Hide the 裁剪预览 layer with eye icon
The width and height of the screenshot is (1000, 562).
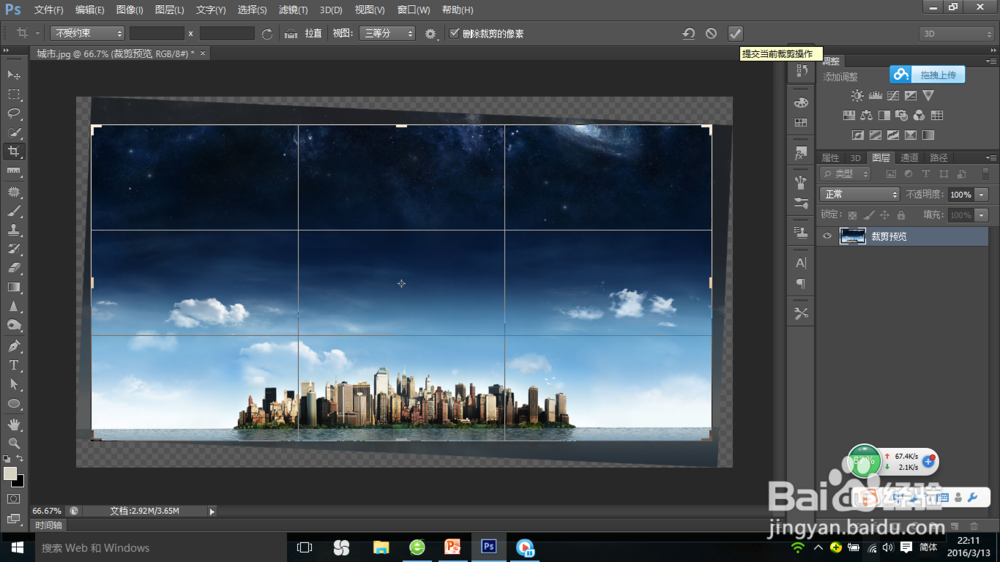pos(827,236)
